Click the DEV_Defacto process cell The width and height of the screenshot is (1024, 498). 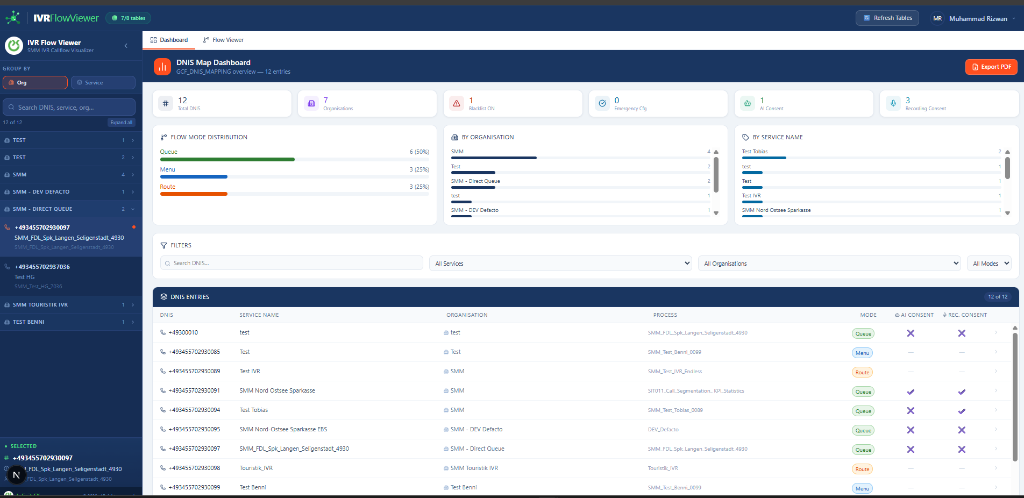click(x=663, y=429)
